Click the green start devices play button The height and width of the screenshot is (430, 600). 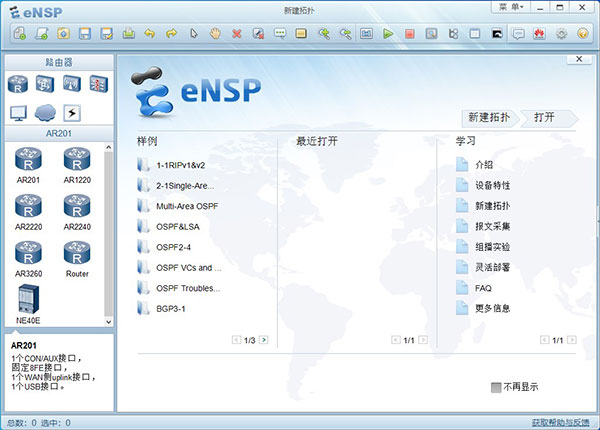388,34
